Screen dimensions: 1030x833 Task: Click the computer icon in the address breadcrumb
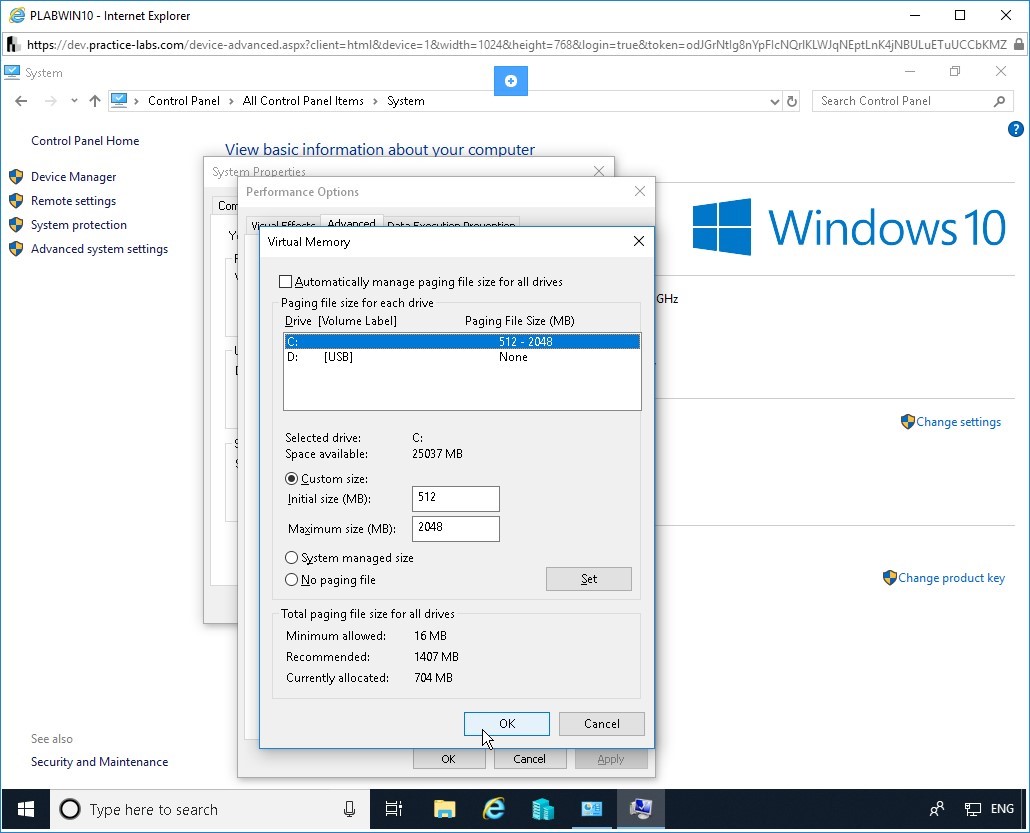click(x=119, y=101)
